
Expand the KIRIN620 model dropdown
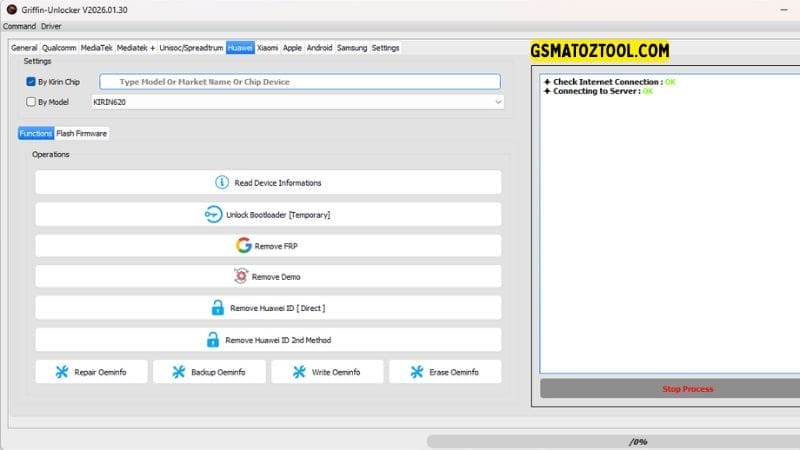(497, 102)
